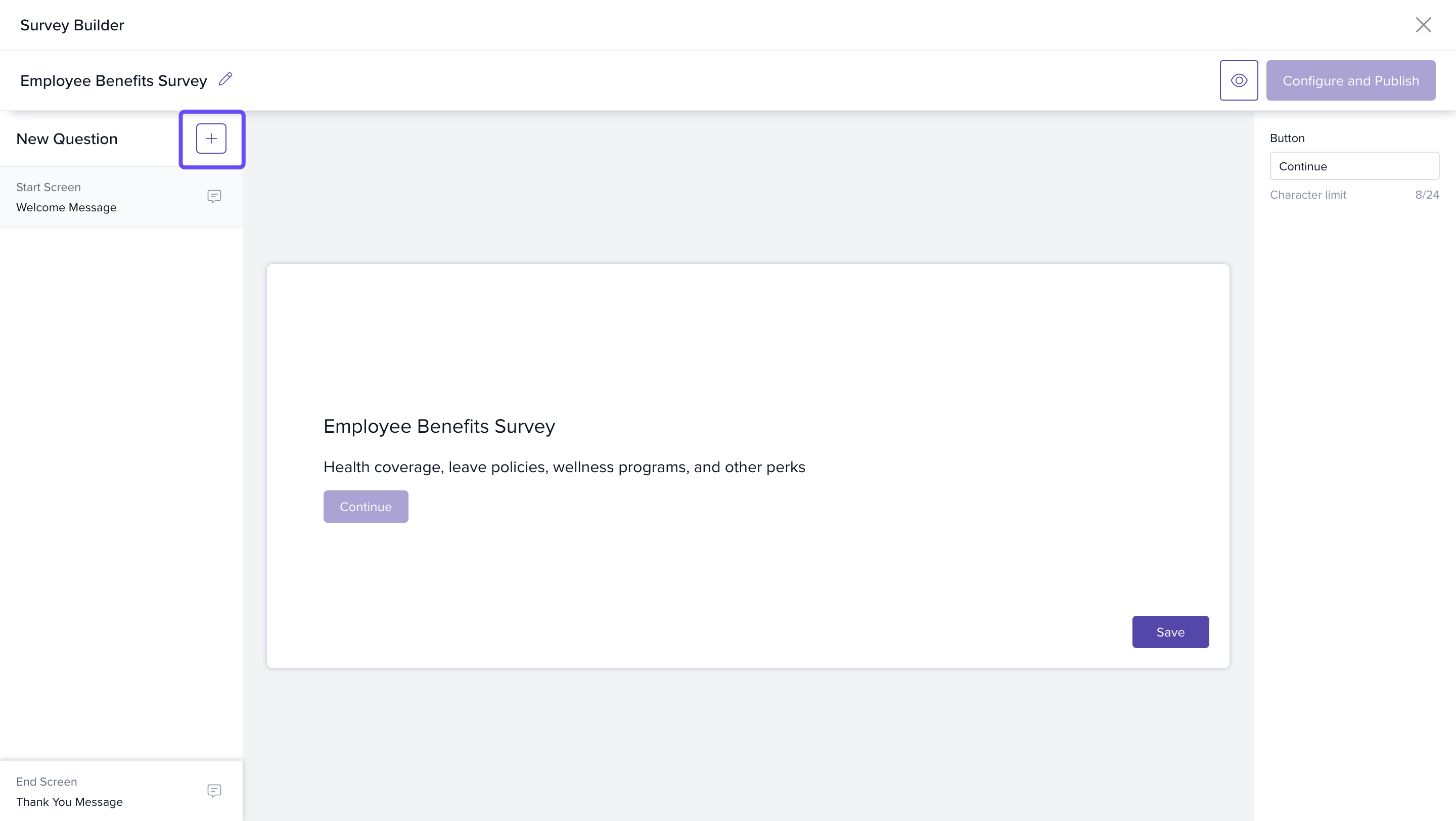This screenshot has width=1456, height=821.
Task: Save the welcome screen changes
Action: click(x=1170, y=632)
